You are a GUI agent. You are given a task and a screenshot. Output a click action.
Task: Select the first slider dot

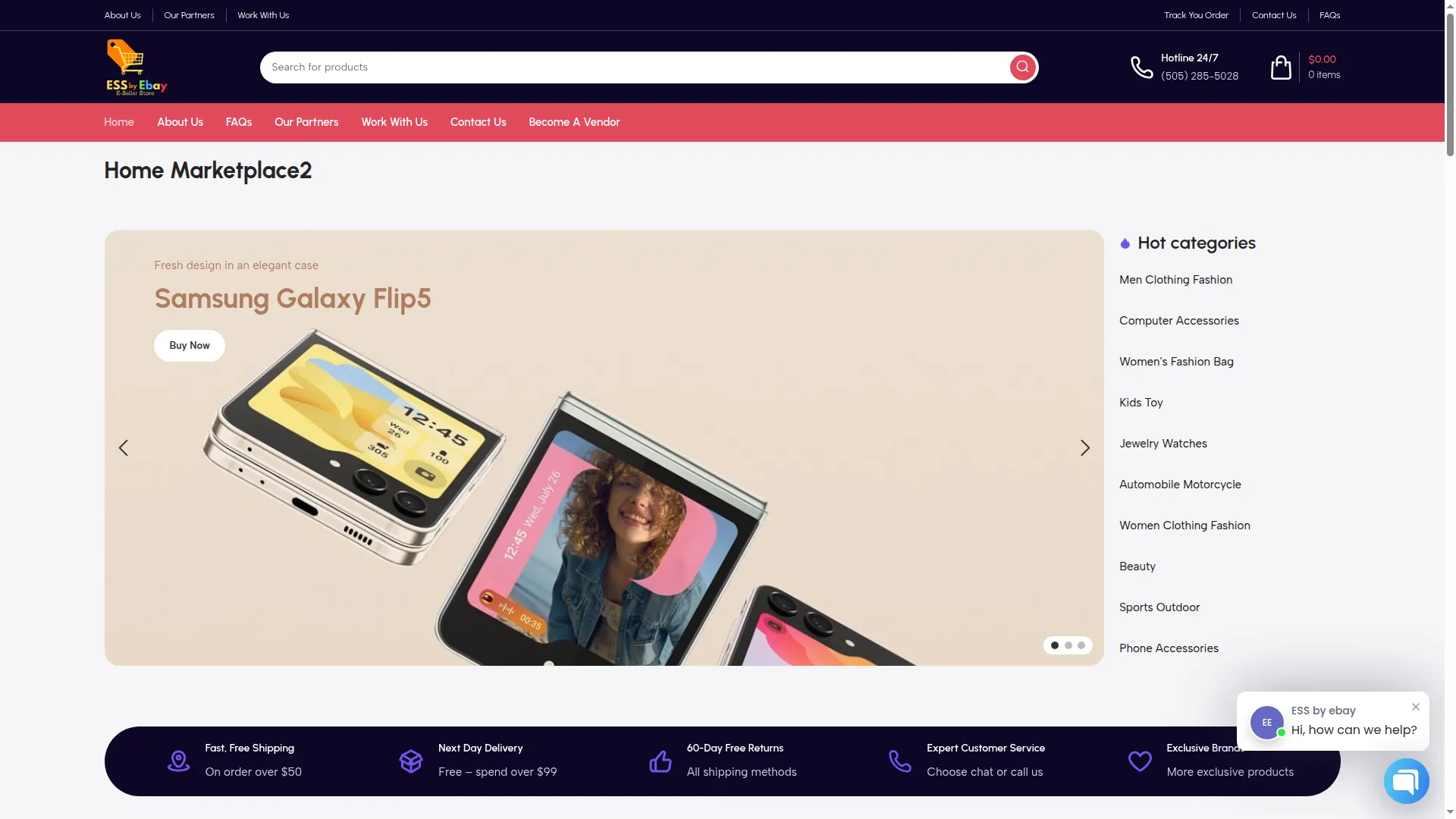(1055, 645)
